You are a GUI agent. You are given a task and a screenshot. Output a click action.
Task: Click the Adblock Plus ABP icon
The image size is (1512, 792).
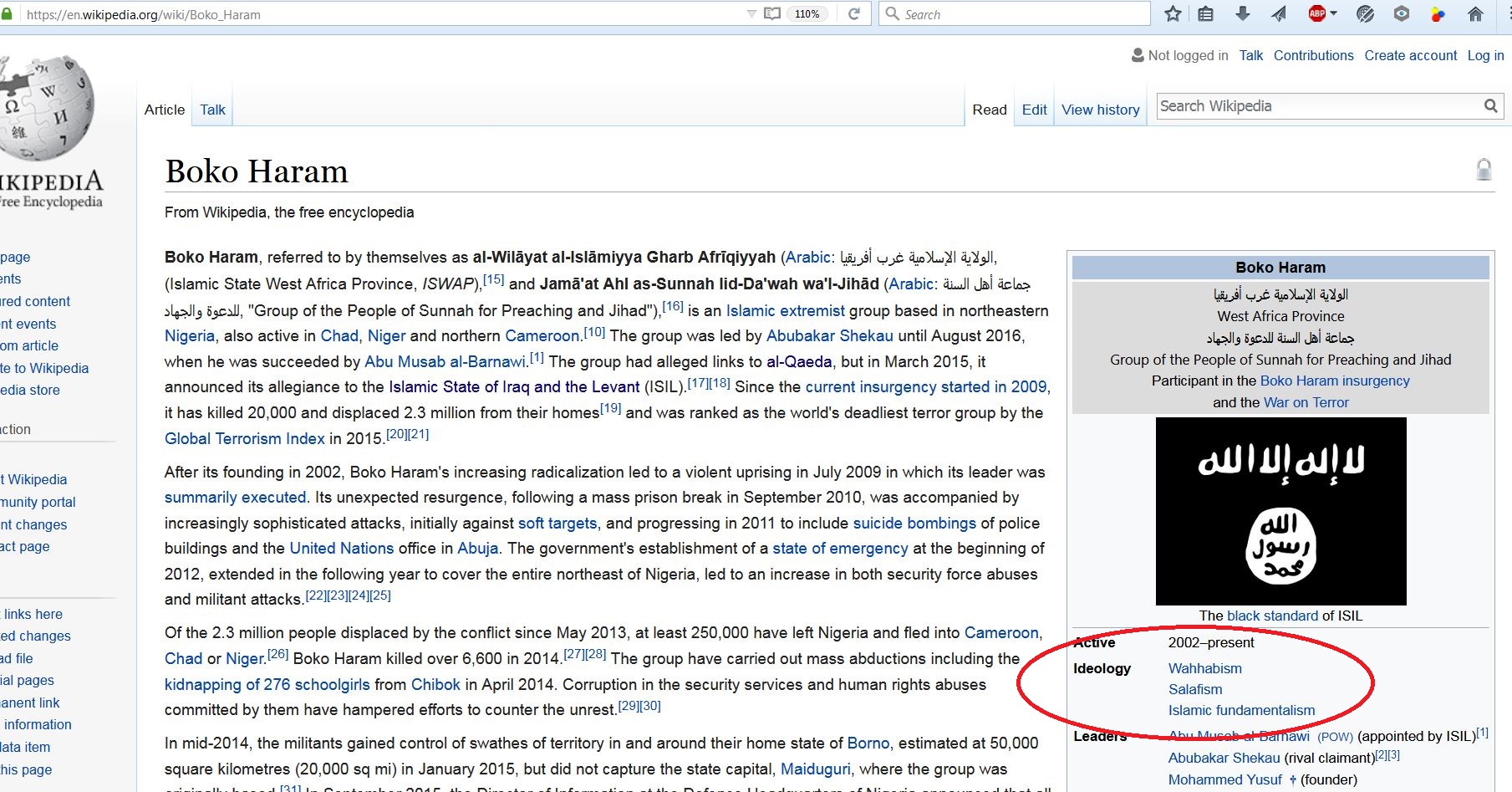point(1317,13)
